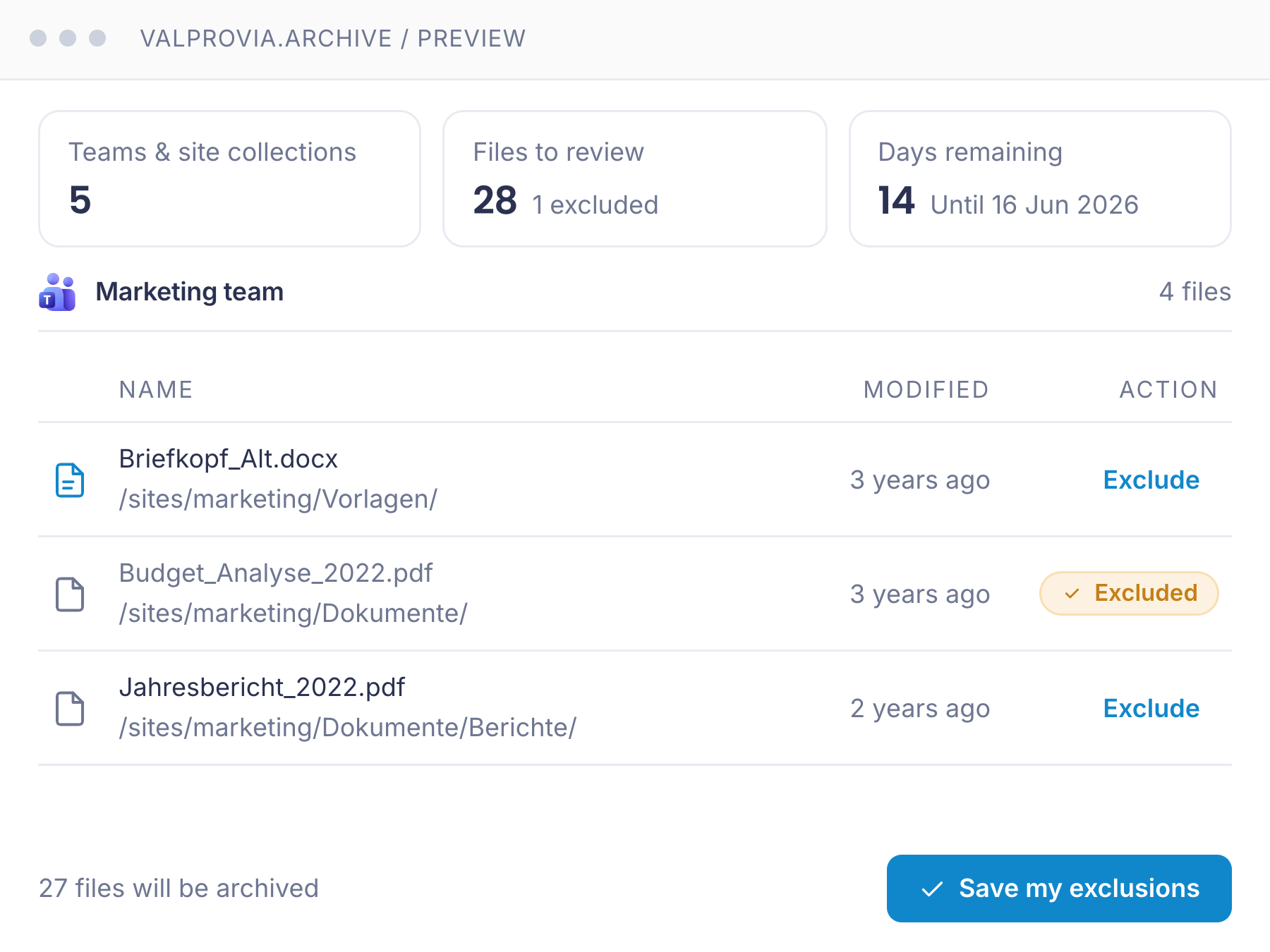Exclude Jahresbericht_2022.pdf from archiving
This screenshot has width=1270, height=952.
point(1151,709)
